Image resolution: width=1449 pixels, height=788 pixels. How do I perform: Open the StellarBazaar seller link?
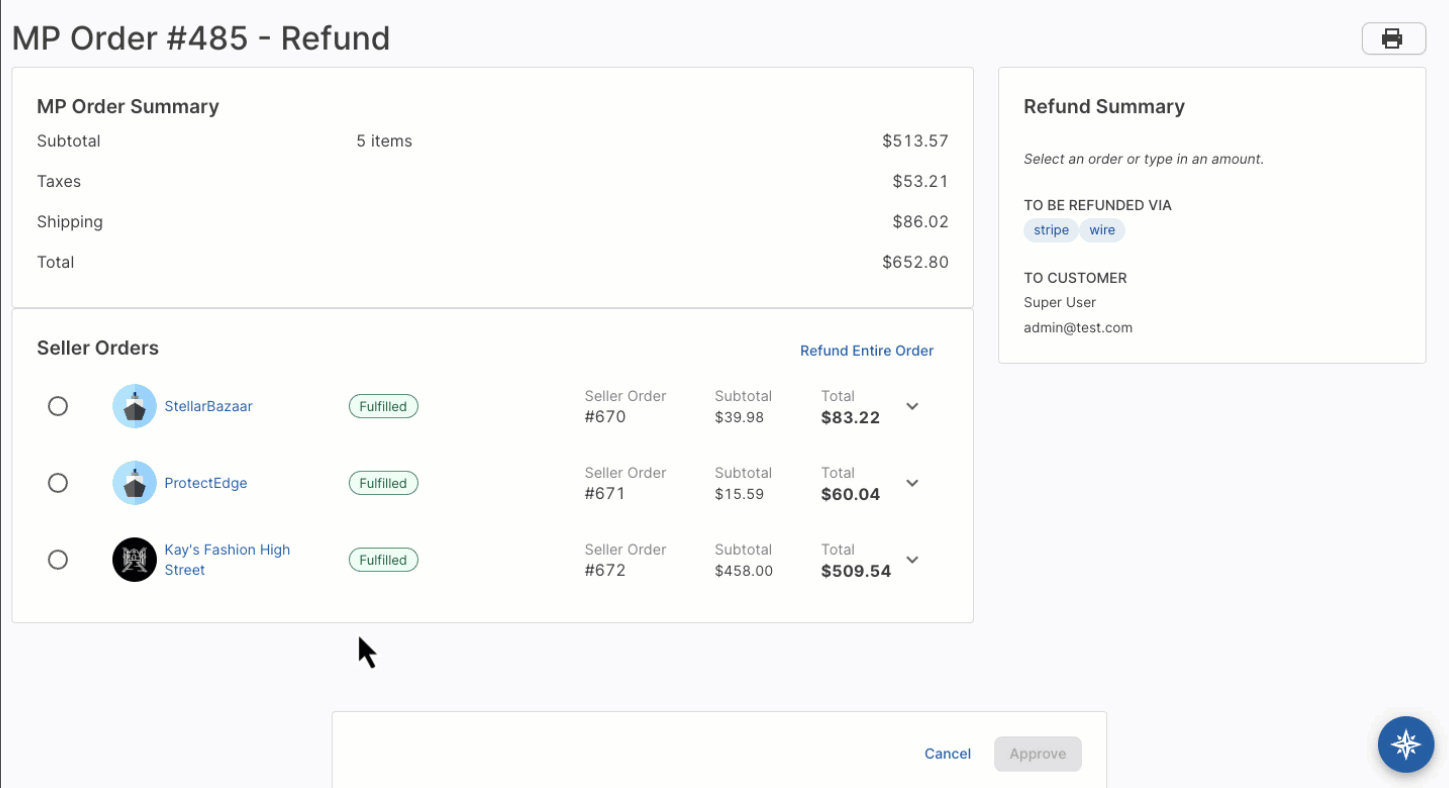[208, 407]
